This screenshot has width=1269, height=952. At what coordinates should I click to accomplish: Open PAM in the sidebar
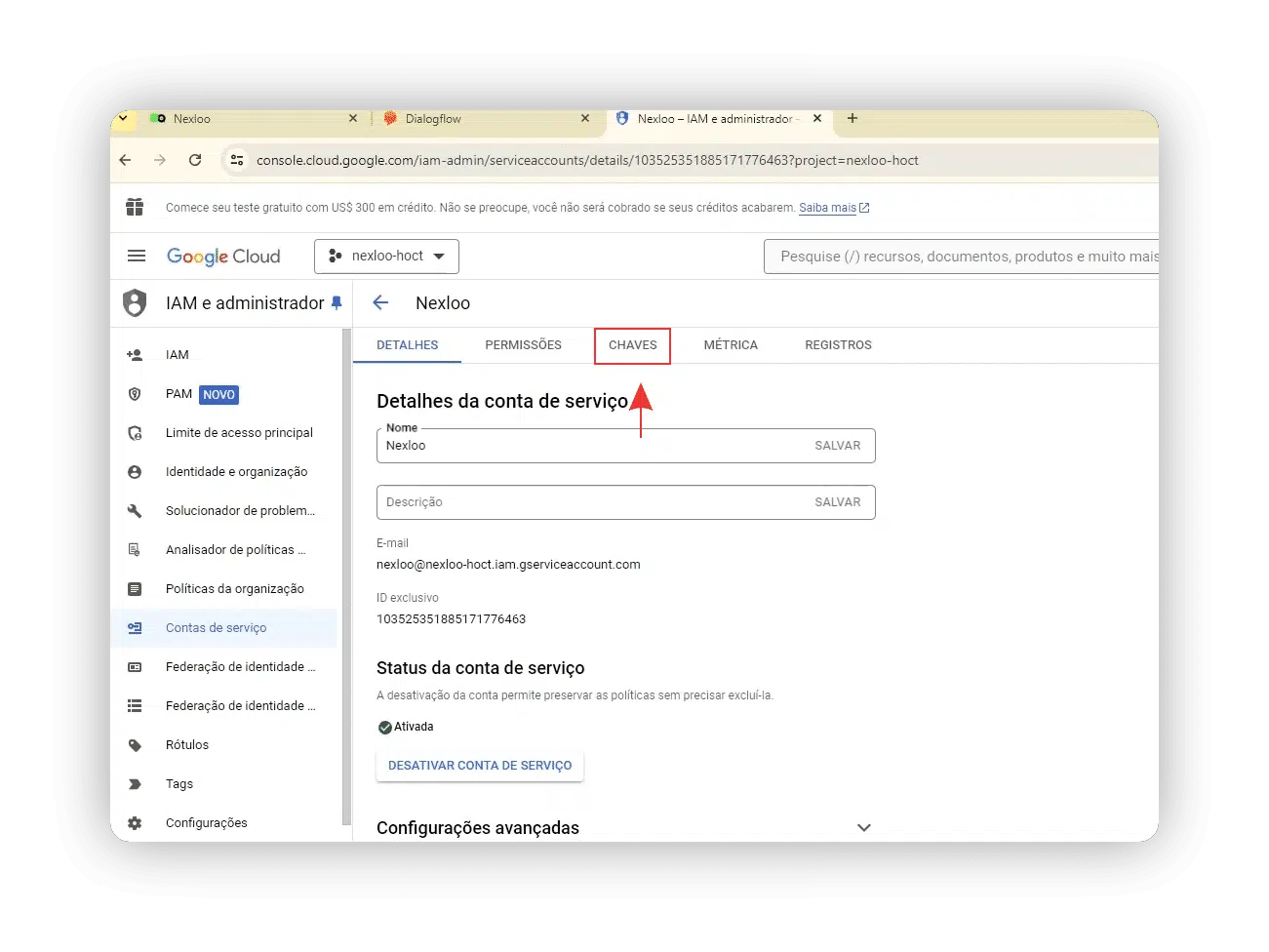coord(178,394)
